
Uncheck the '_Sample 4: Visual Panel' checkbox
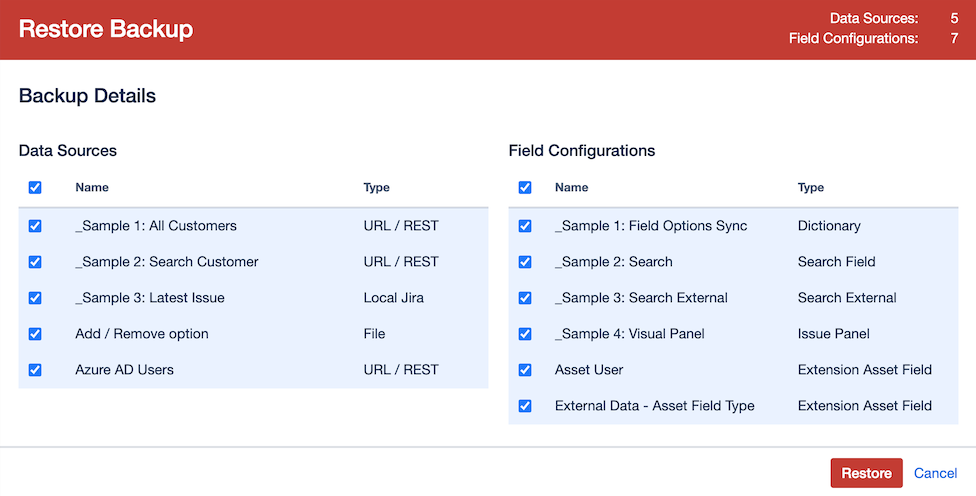click(x=525, y=334)
